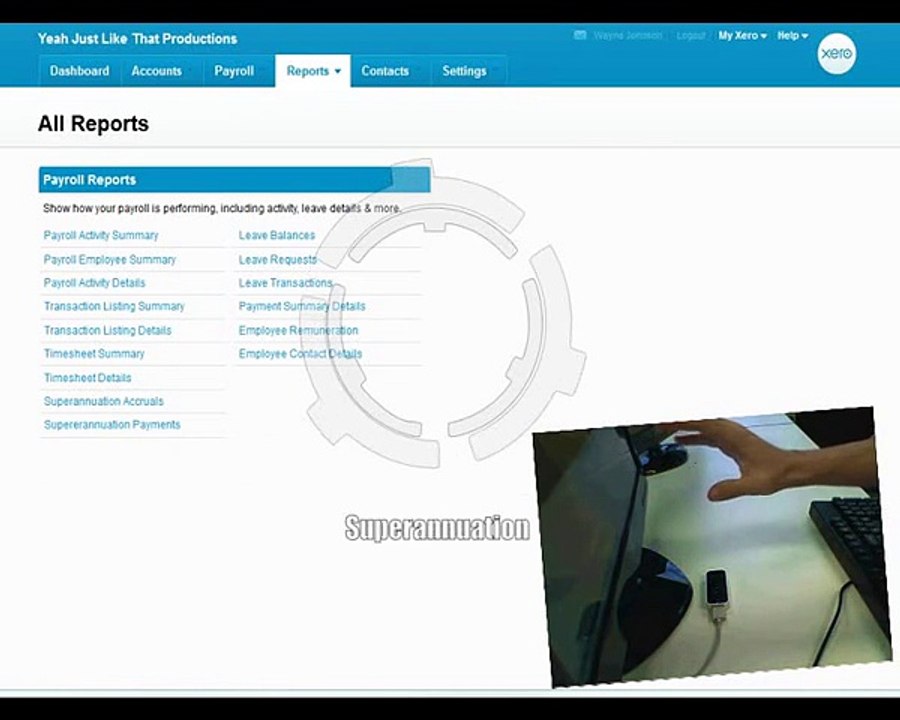Open the Dashboard tab

point(79,71)
